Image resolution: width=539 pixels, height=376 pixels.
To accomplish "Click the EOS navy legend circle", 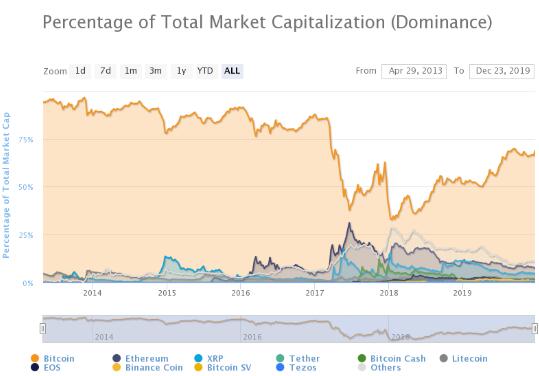I will (35, 367).
